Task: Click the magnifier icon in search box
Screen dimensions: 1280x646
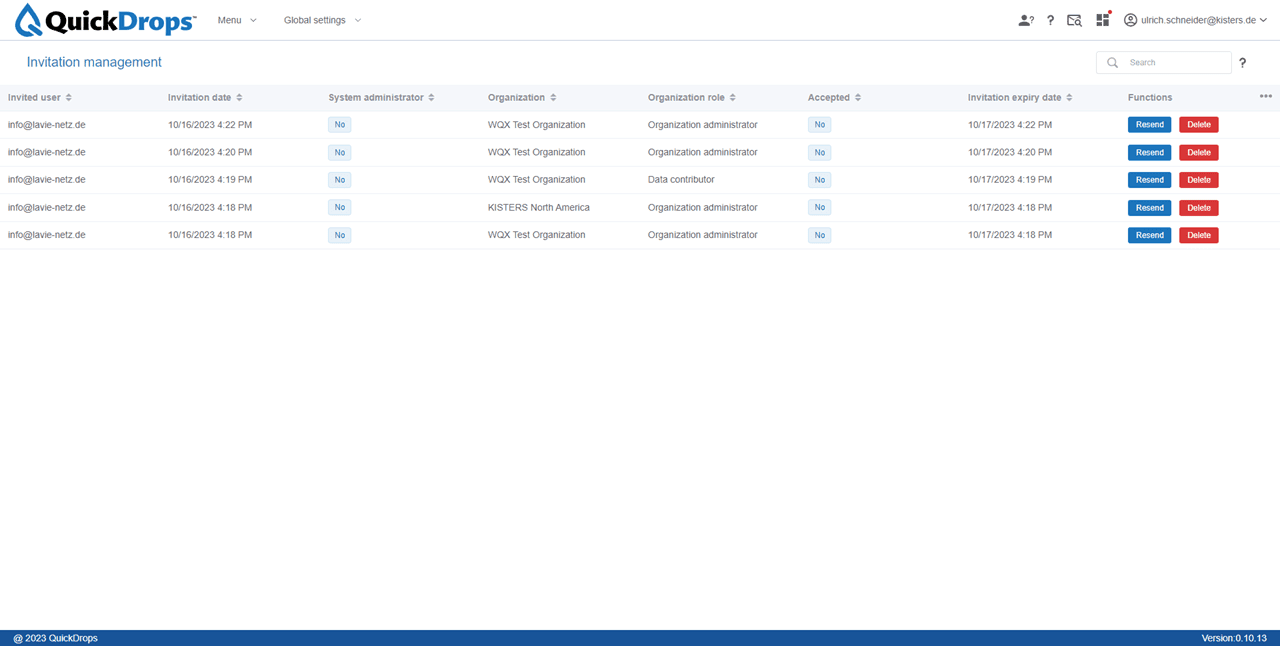Action: [1112, 63]
